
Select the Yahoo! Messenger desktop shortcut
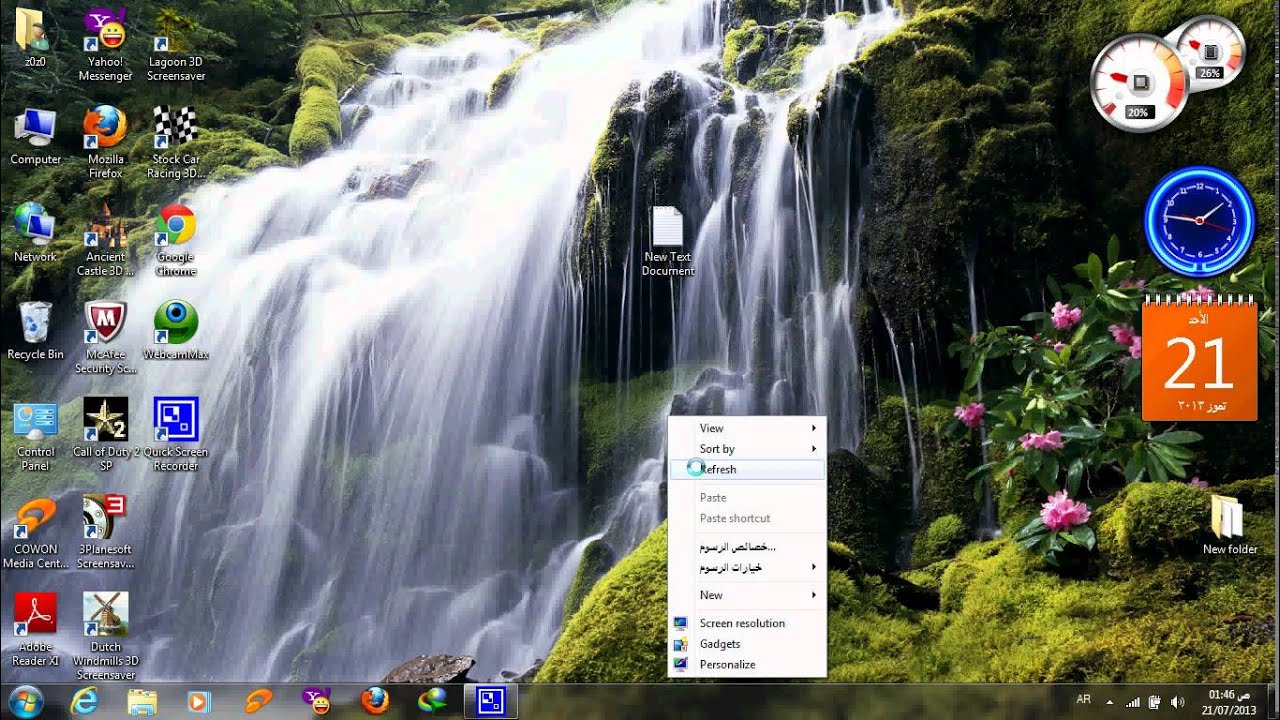pyautogui.click(x=105, y=45)
